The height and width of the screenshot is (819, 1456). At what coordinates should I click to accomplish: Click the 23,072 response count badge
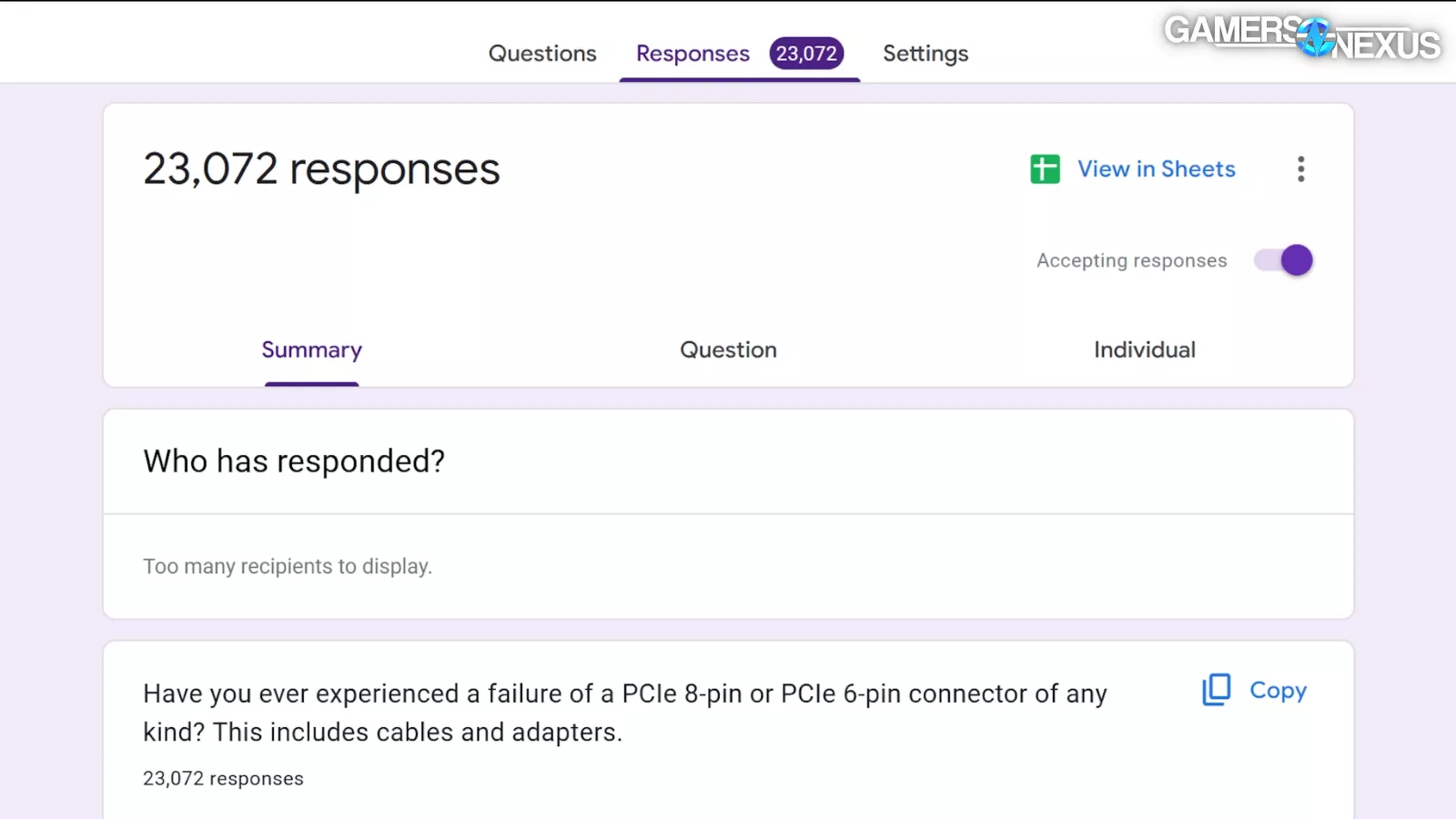pos(806,54)
